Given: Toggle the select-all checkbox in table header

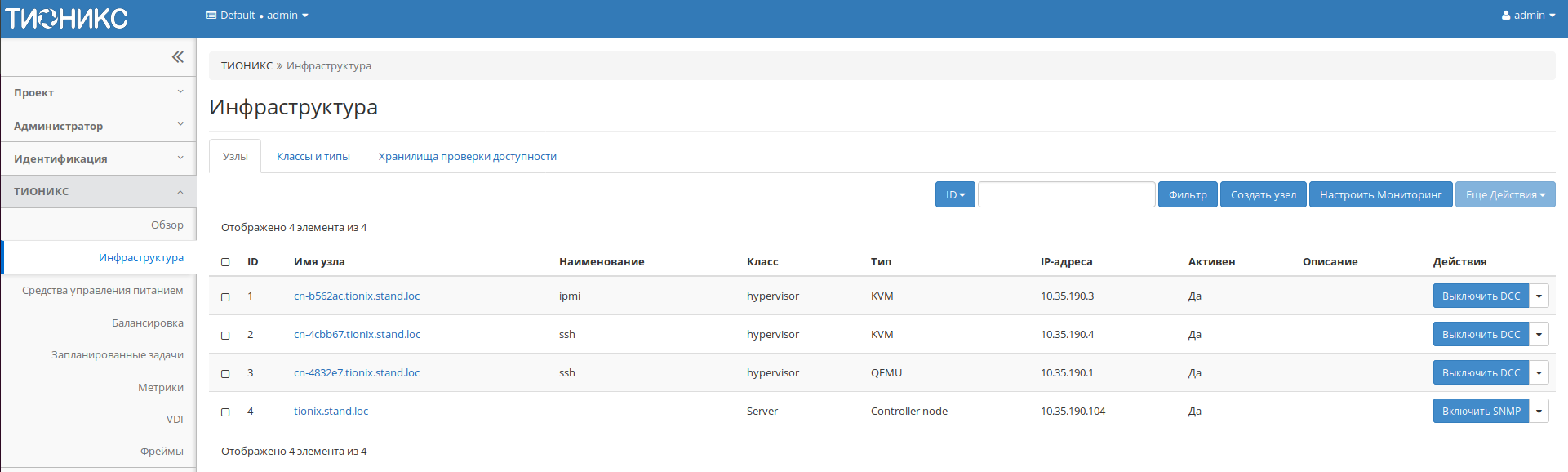Looking at the screenshot, I should pos(225,262).
